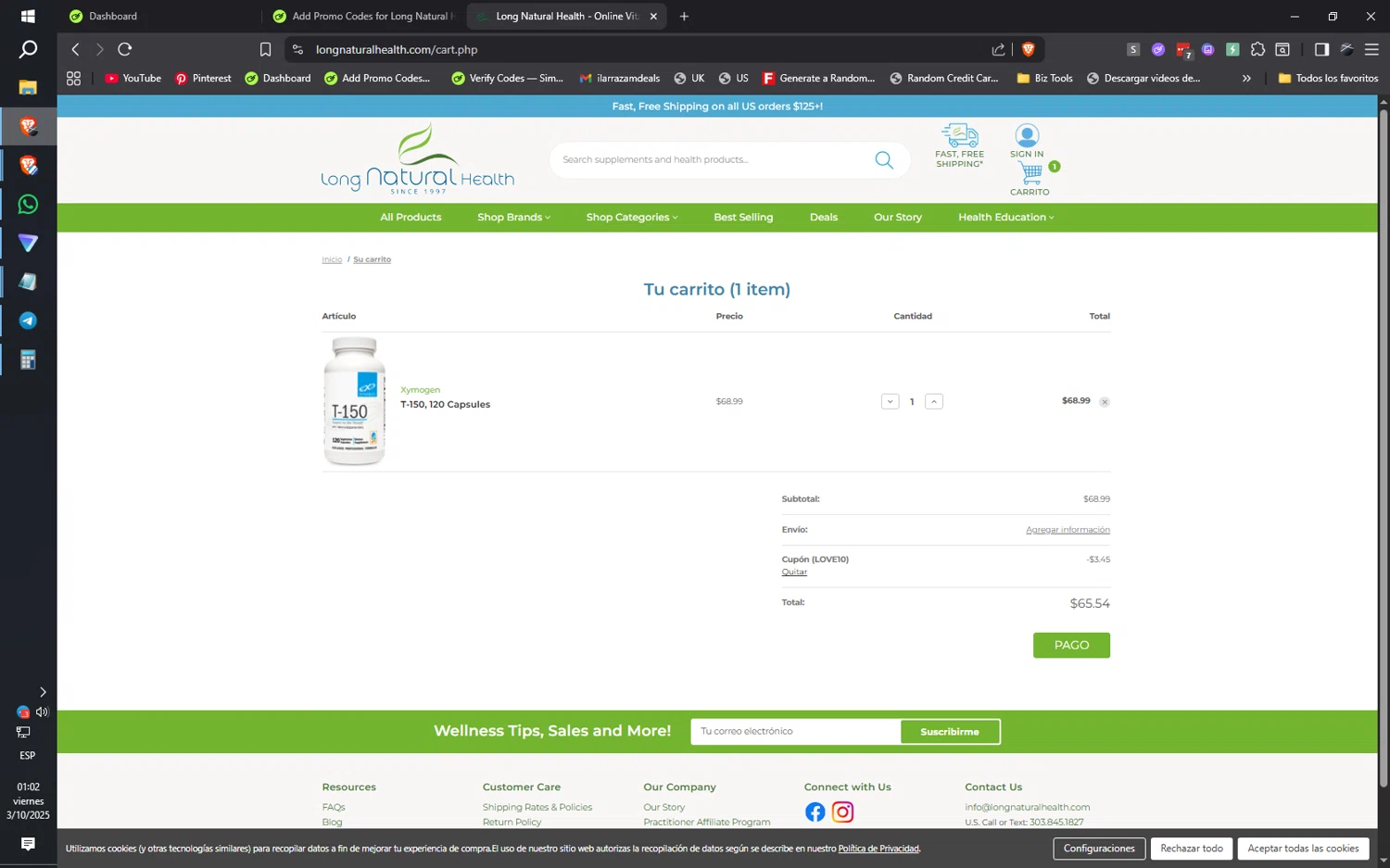Open Deals menu item

823,218
